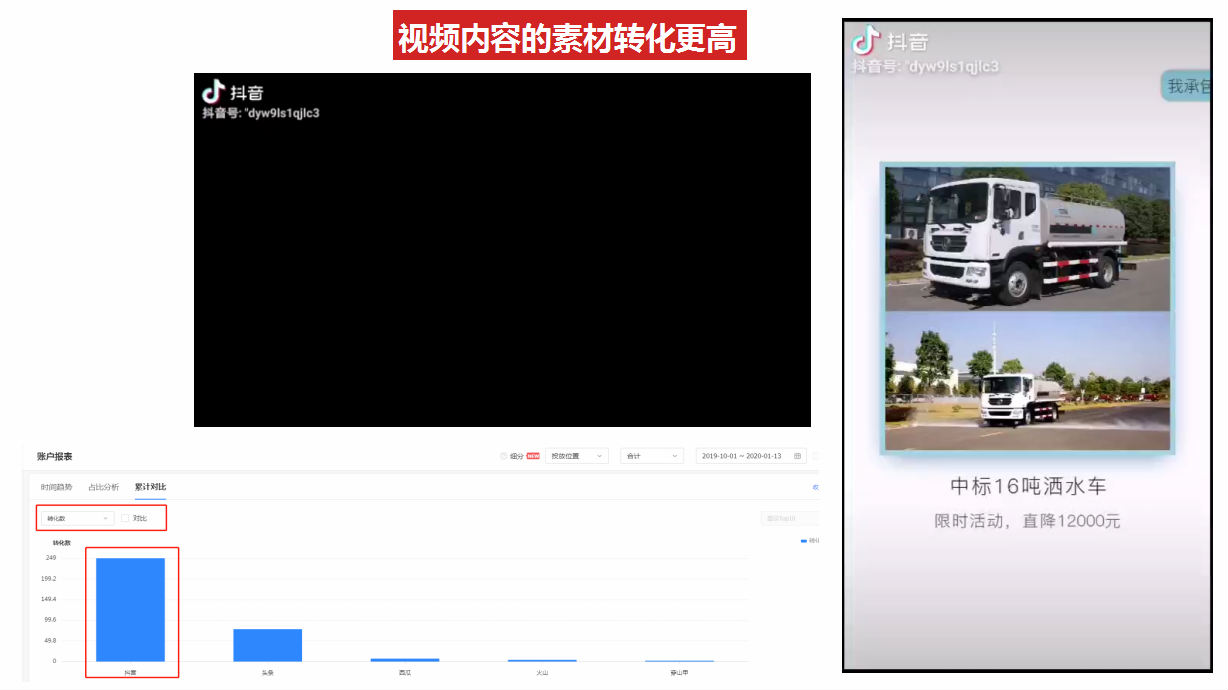Click the 限时活动，直降12000元 text
This screenshot has height=690, width=1228.
point(1027,521)
